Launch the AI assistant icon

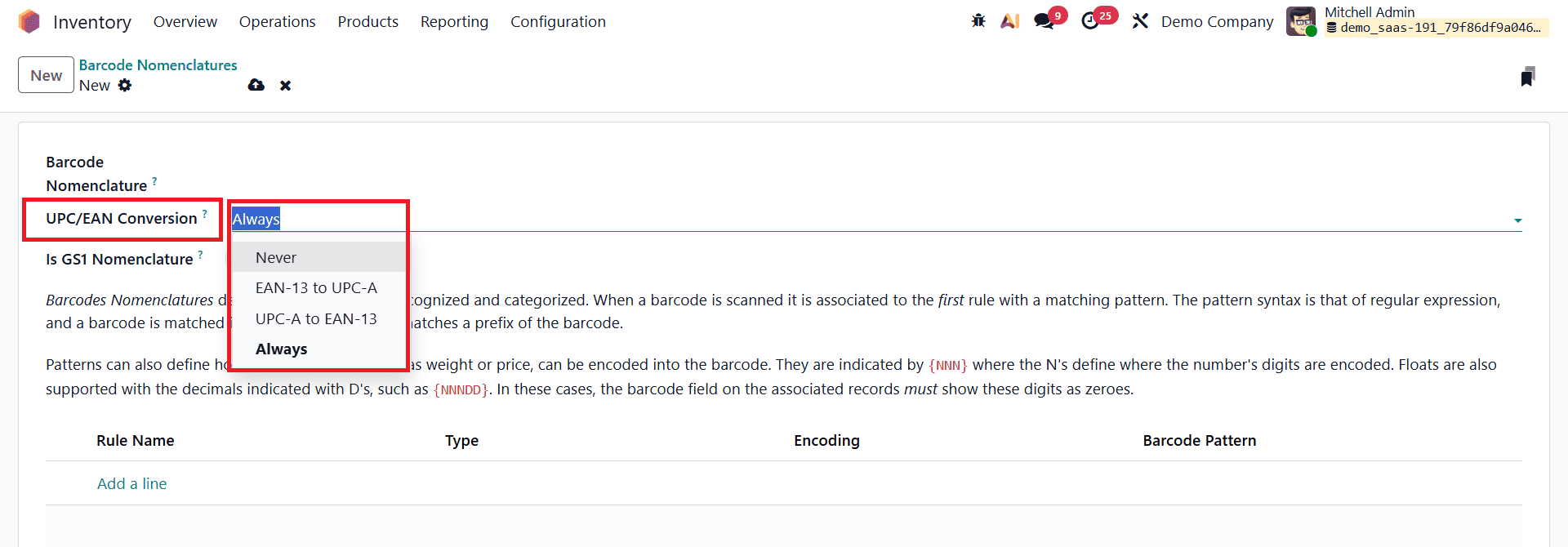coord(1010,20)
